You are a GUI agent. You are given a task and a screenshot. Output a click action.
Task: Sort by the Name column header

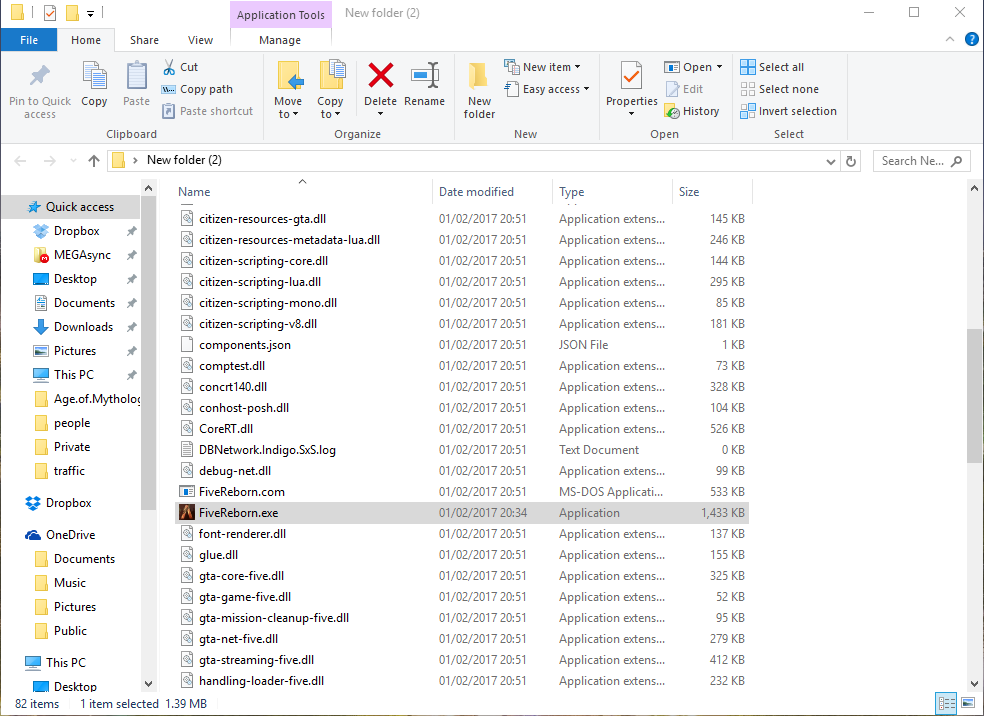point(302,192)
